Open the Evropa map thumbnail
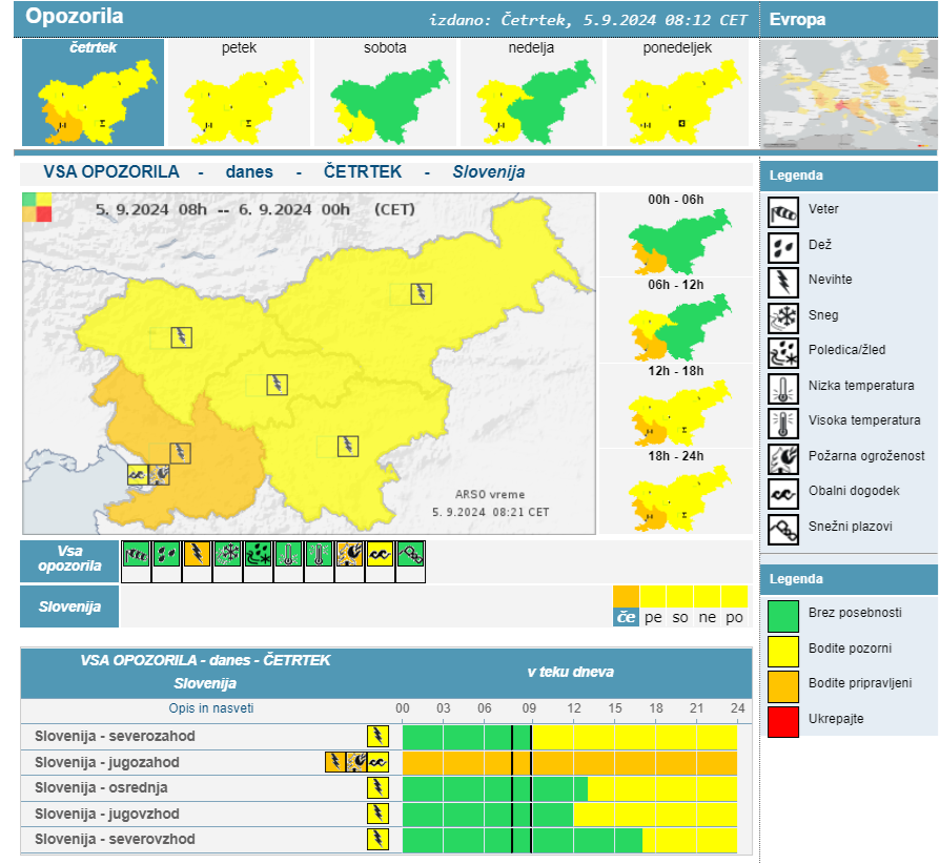This screenshot has width=940, height=864. coord(849,94)
